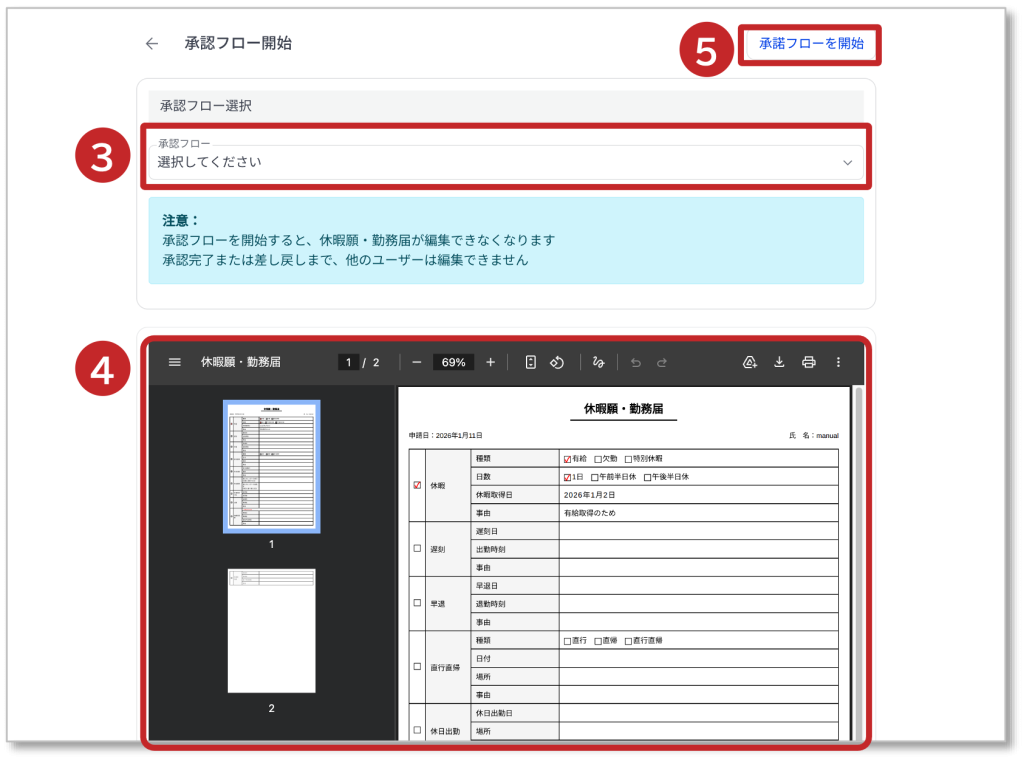Viewport: 1024px width, 760px height.
Task: Select the page 2 thumbnail
Action: coord(271,631)
